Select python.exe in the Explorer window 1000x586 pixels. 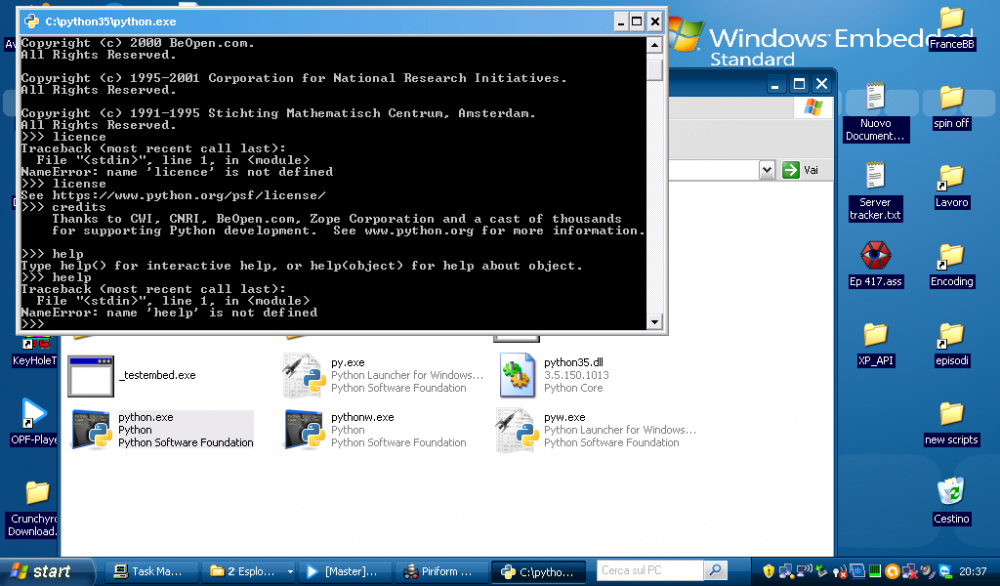coord(163,429)
